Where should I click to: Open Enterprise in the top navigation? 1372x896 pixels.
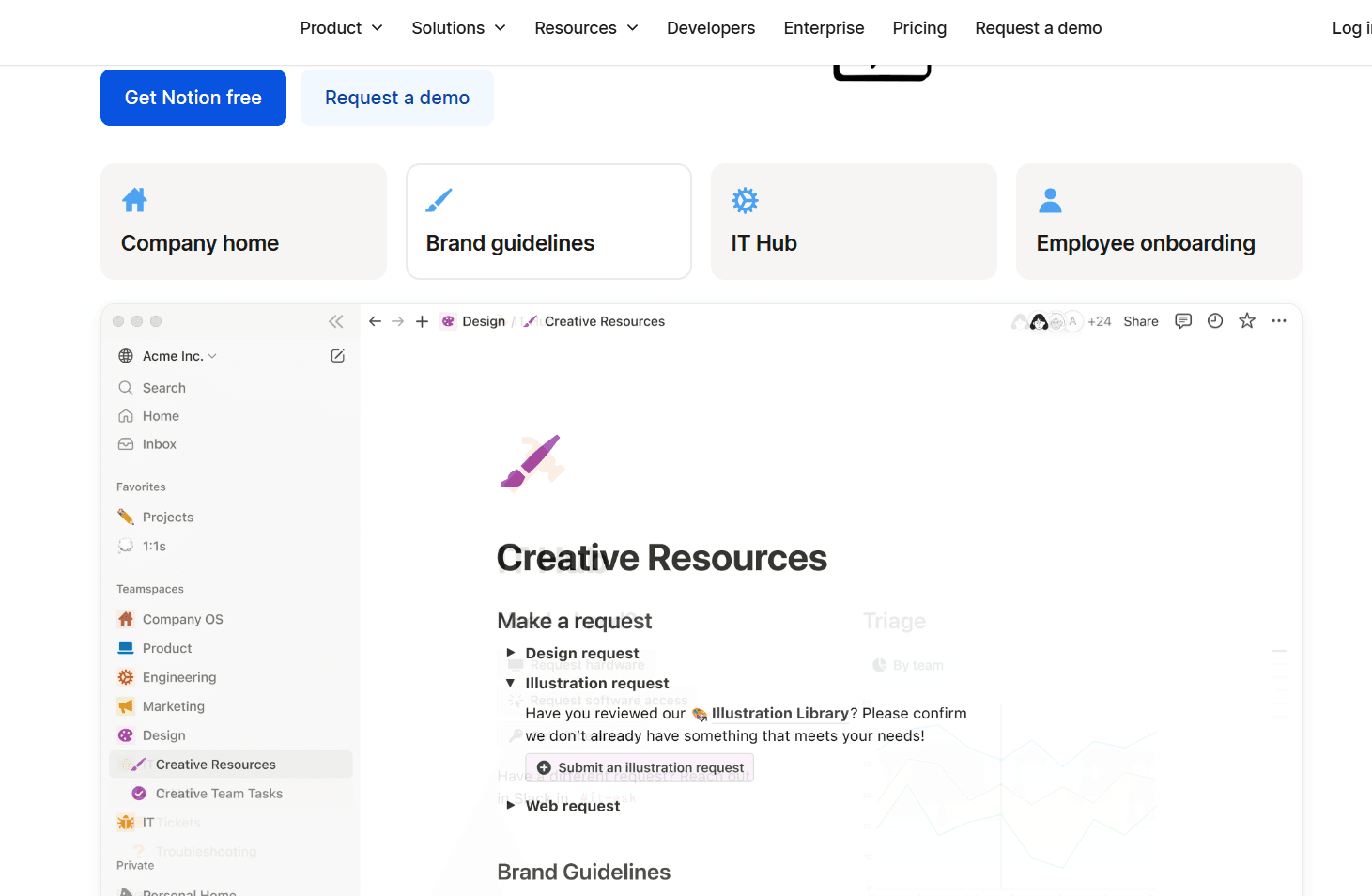pos(825,28)
